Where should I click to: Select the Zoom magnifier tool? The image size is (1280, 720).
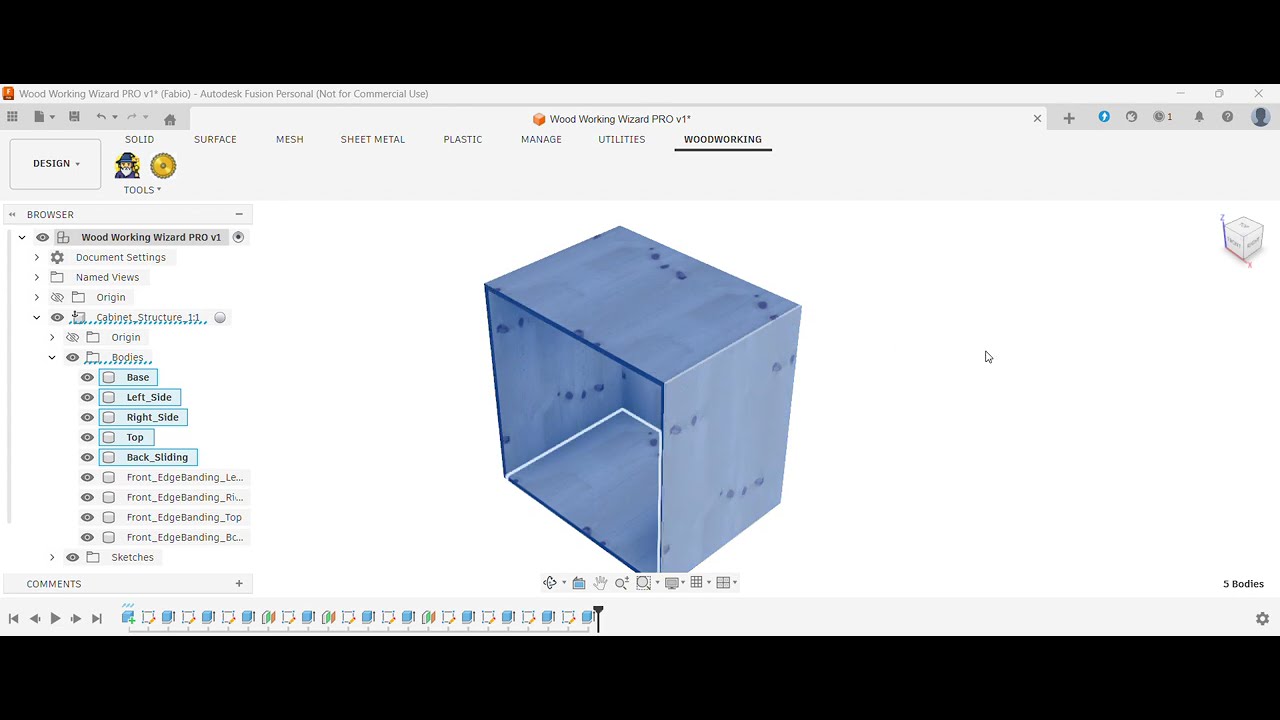(x=622, y=583)
